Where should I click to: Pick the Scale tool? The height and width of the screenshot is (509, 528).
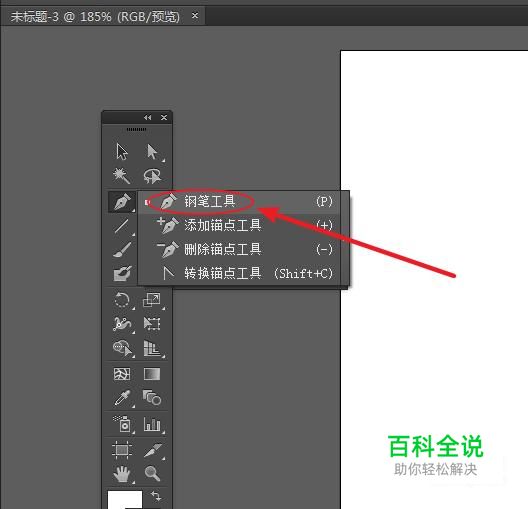pos(152,300)
